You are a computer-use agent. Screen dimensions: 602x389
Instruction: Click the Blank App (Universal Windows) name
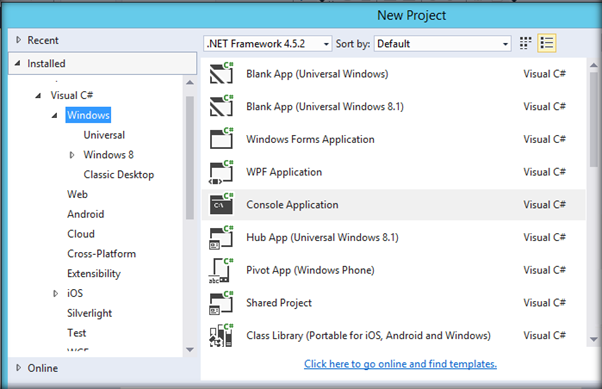[317, 74]
